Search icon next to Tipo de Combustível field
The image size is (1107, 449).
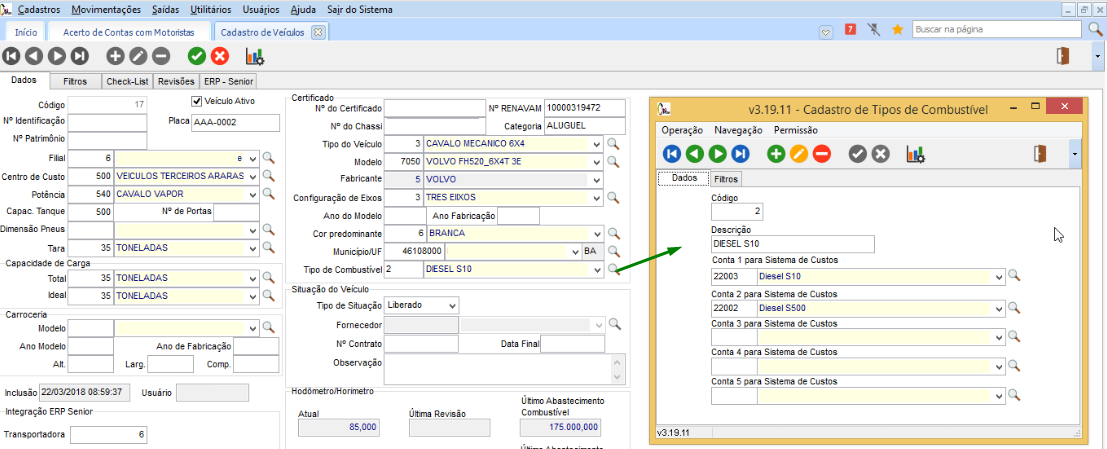pyautogui.click(x=614, y=269)
